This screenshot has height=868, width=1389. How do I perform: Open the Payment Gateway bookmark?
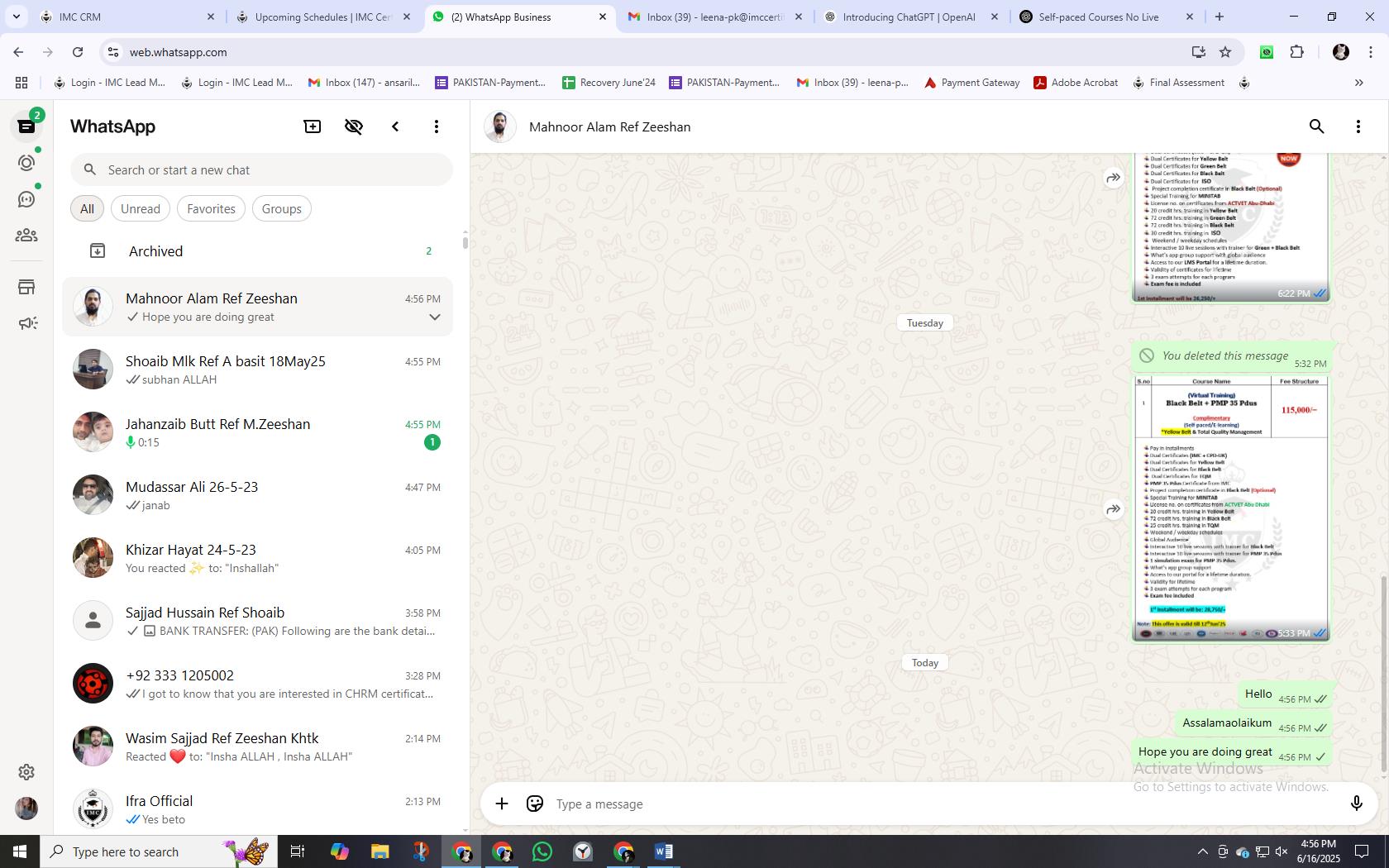tap(971, 83)
